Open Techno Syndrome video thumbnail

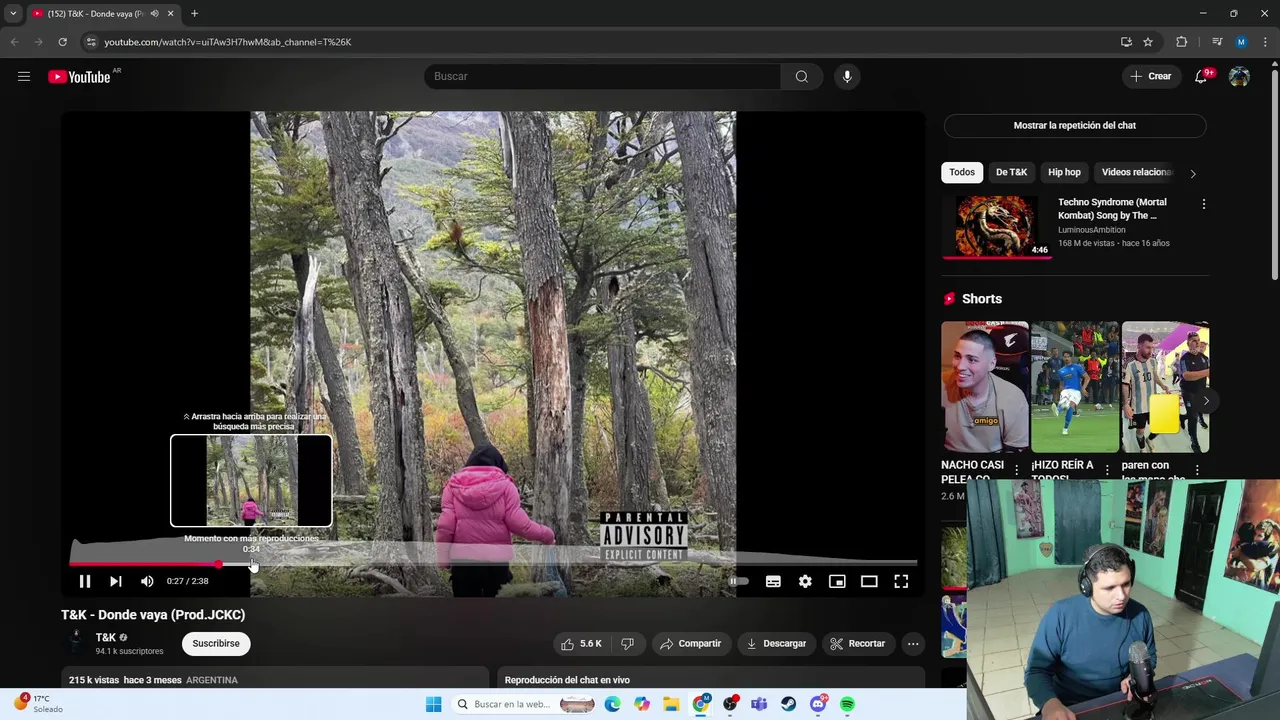pyautogui.click(x=996, y=227)
